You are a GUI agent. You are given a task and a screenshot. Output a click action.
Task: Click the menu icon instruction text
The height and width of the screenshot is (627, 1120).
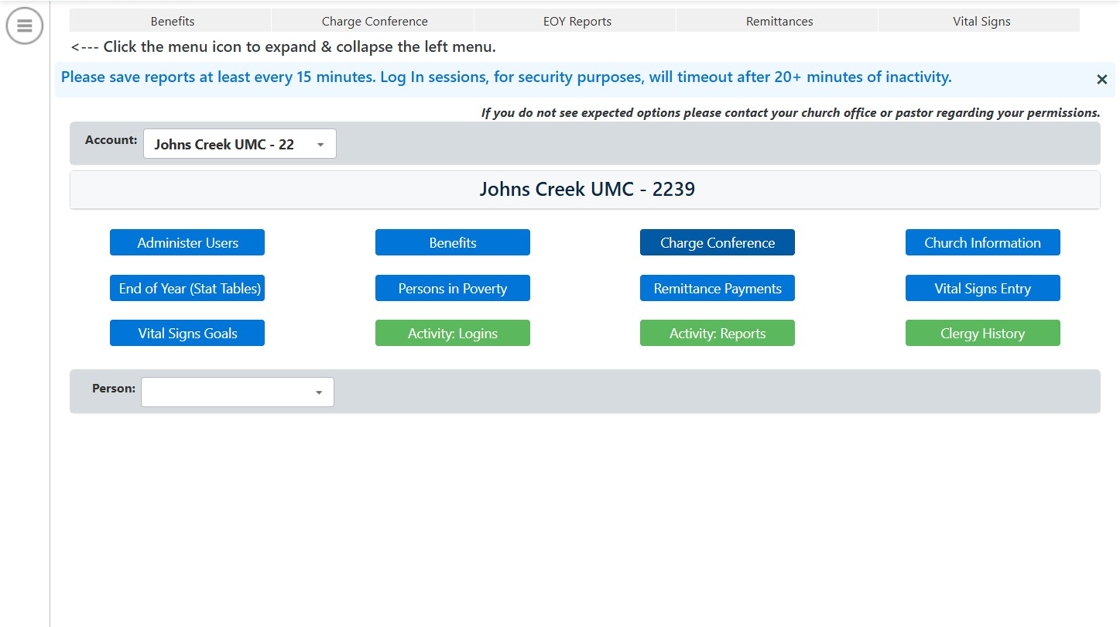point(283,47)
